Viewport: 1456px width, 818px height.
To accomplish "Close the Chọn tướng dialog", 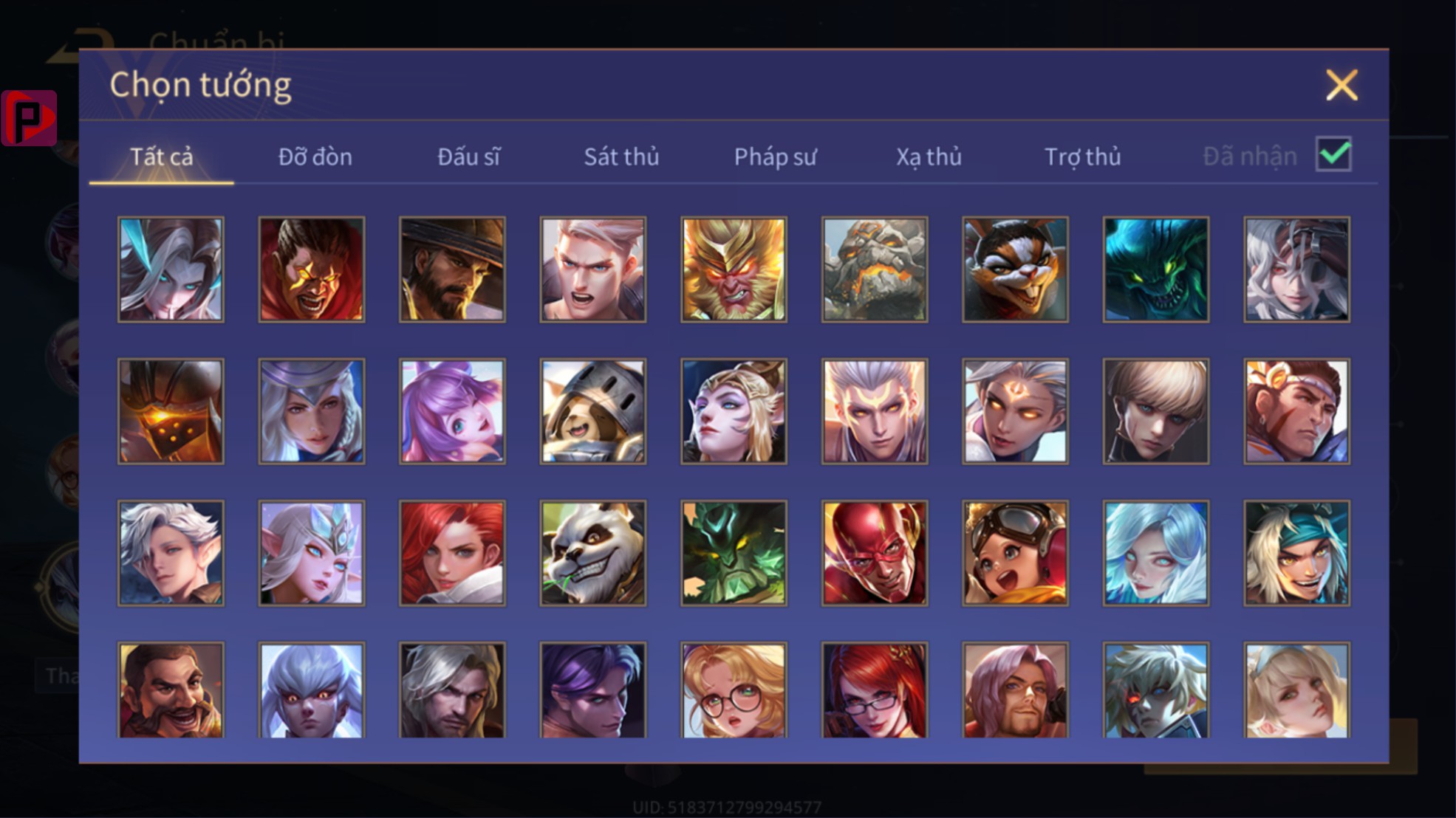I will (1341, 85).
